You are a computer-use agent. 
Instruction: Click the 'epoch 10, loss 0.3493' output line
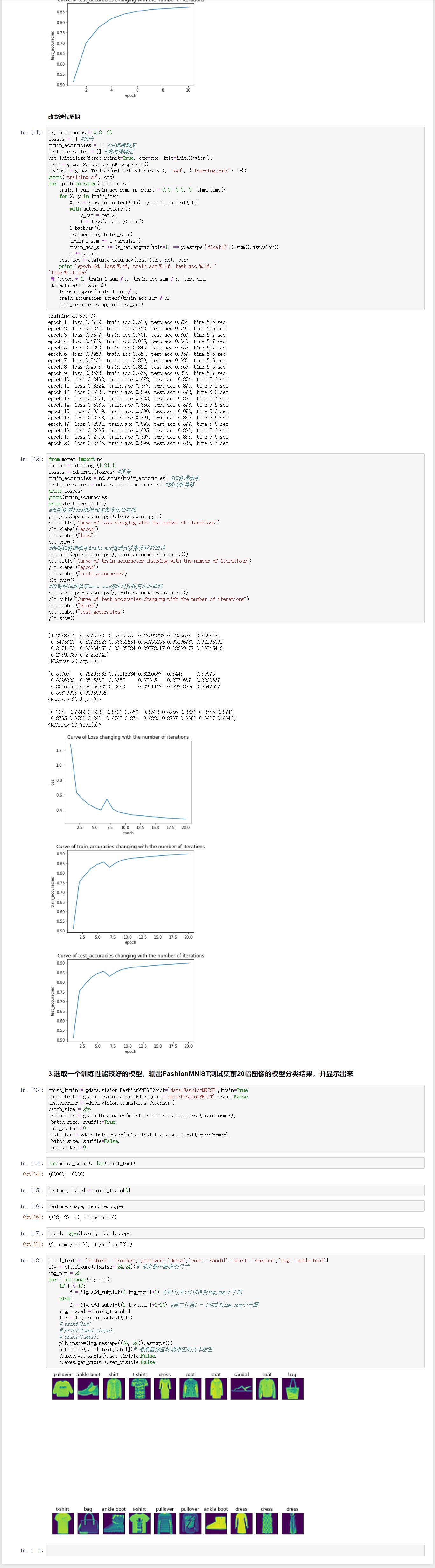tap(138, 380)
